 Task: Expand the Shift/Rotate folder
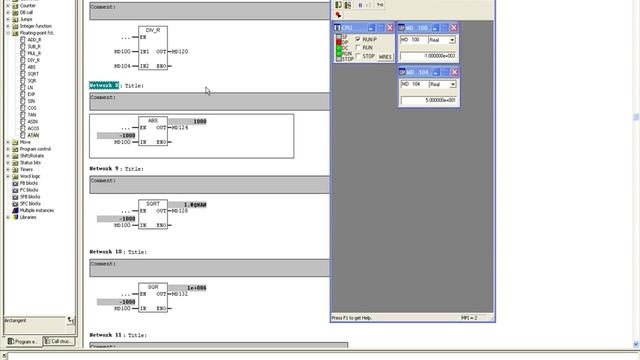8,156
